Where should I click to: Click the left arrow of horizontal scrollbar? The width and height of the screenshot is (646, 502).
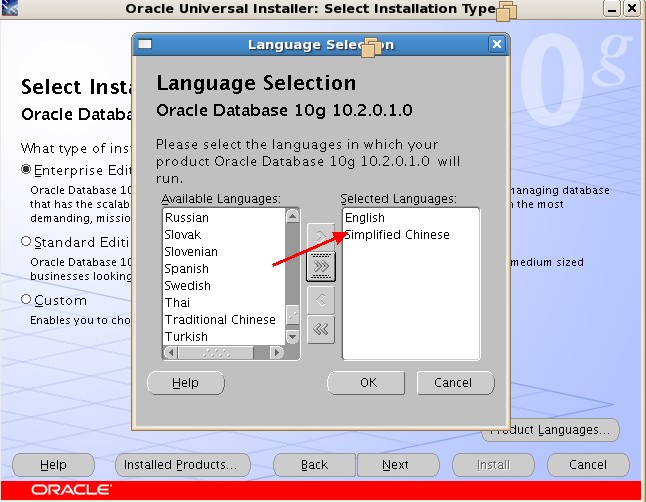(171, 352)
